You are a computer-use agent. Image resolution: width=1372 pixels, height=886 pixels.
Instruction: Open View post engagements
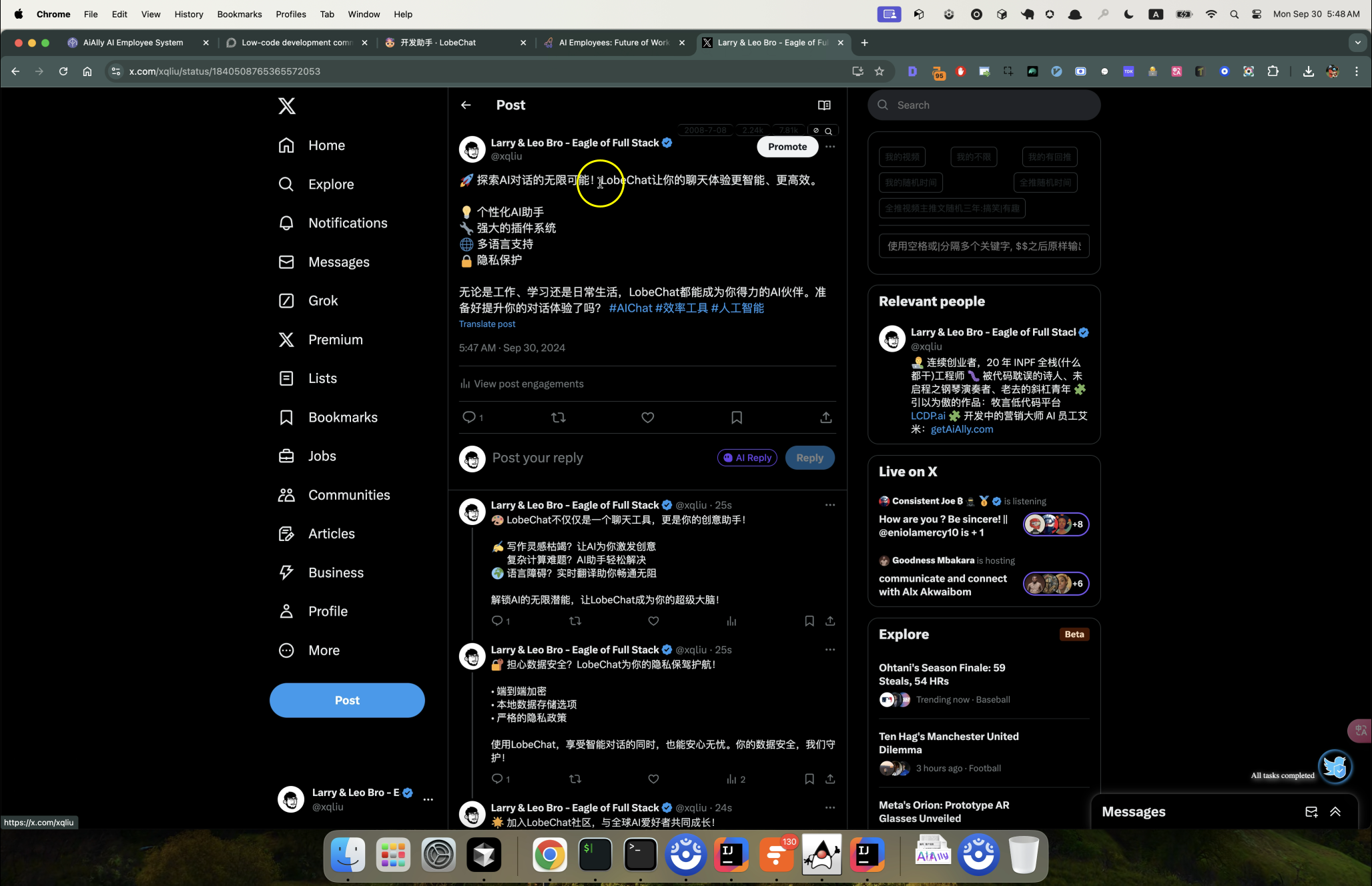pyautogui.click(x=522, y=384)
